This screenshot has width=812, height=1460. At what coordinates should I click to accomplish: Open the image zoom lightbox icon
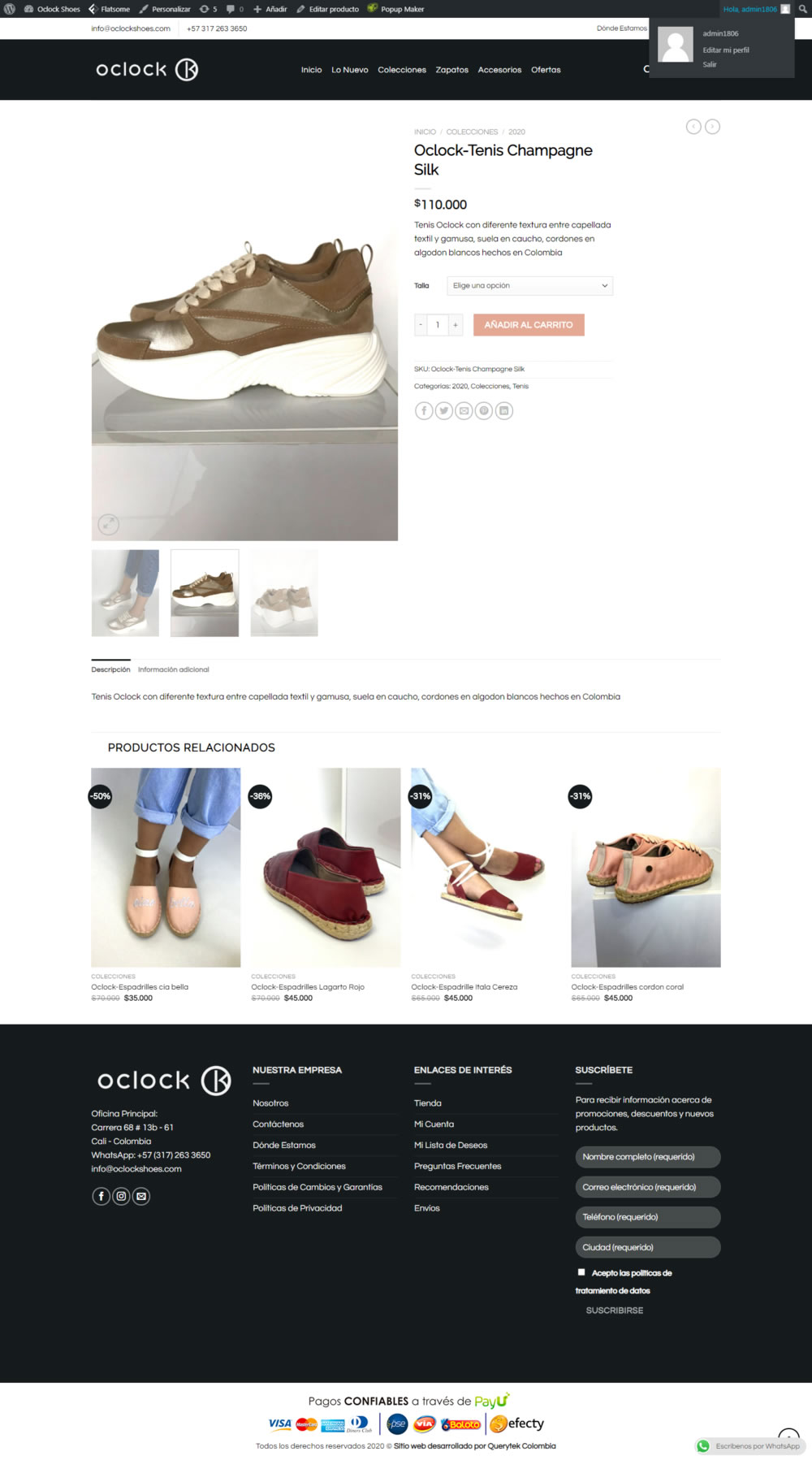[x=109, y=525]
